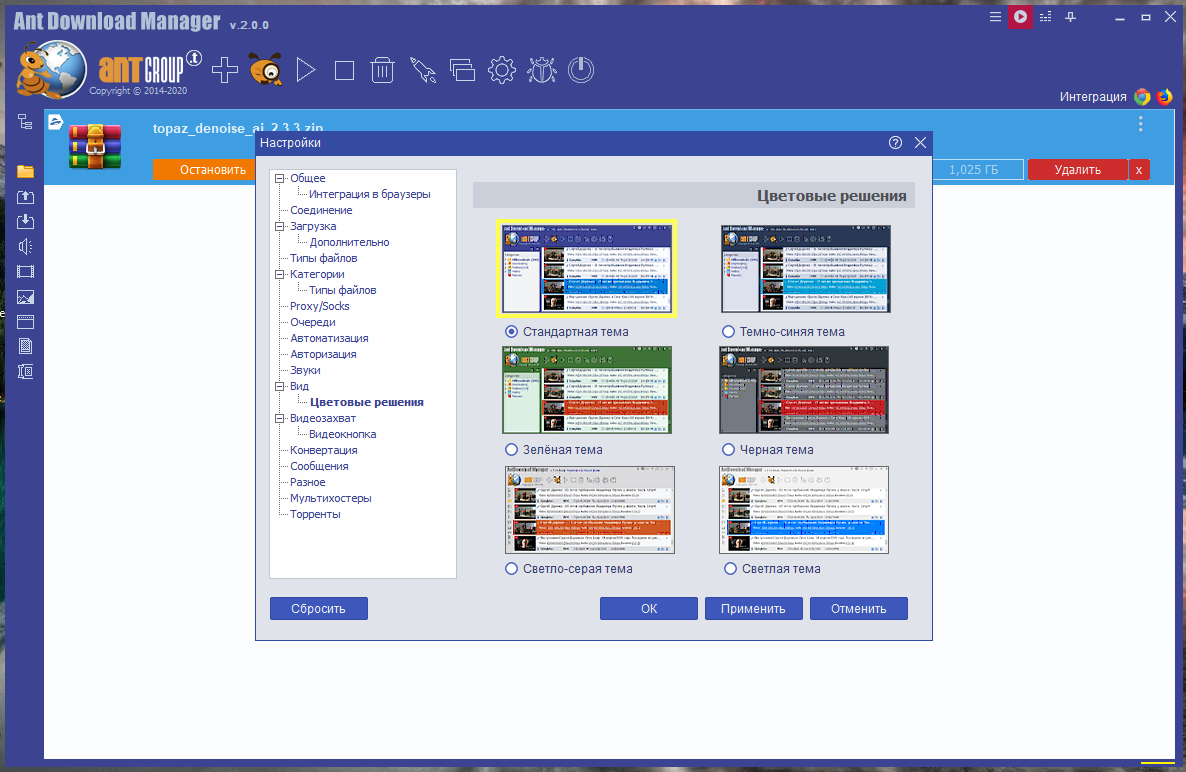Viewport: 1186px width, 772px height.
Task: Click the play start download icon
Action: point(306,70)
